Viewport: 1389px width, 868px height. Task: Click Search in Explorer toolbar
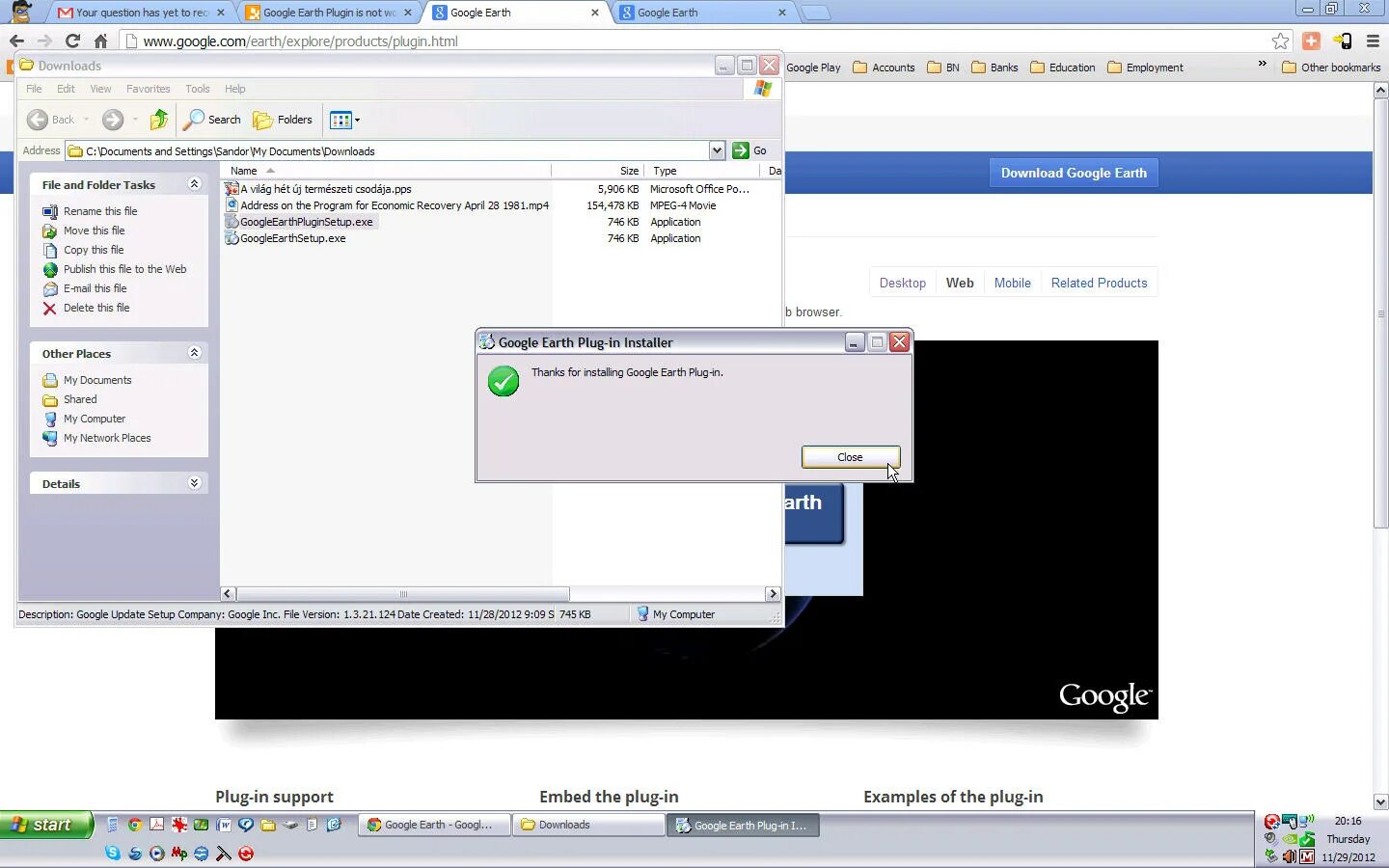pyautogui.click(x=212, y=120)
